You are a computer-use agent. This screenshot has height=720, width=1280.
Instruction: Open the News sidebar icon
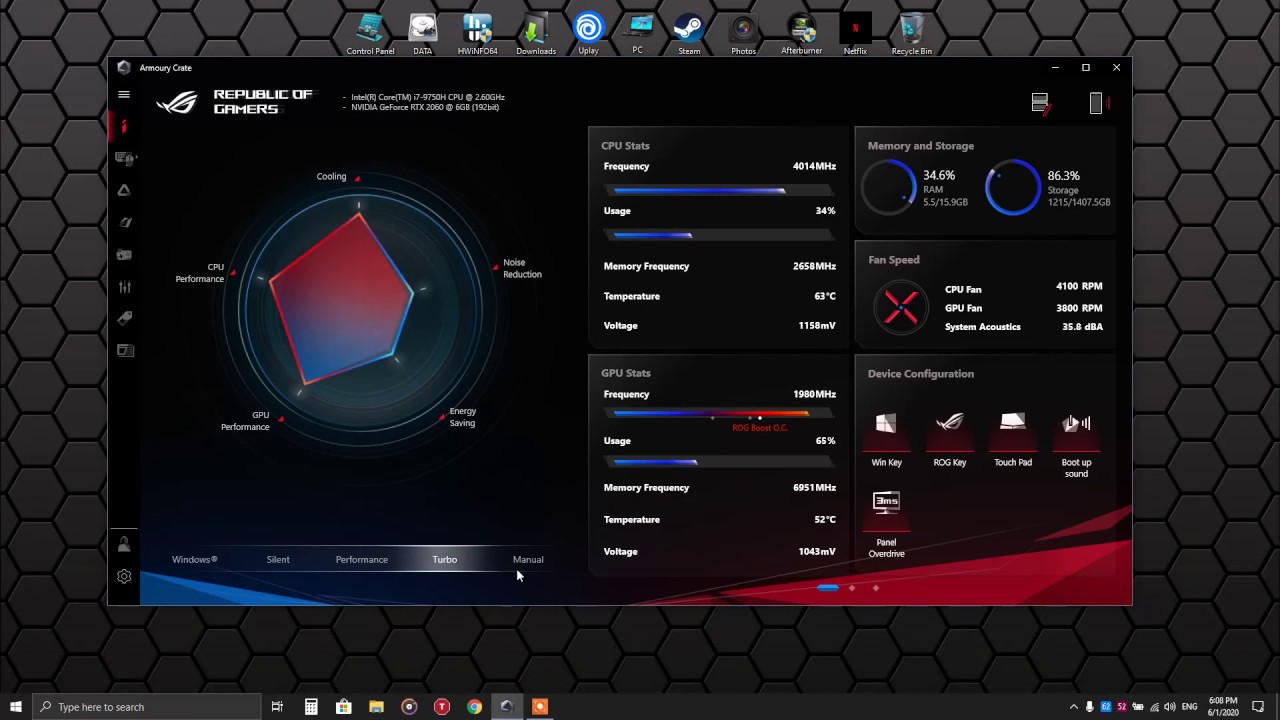125,350
